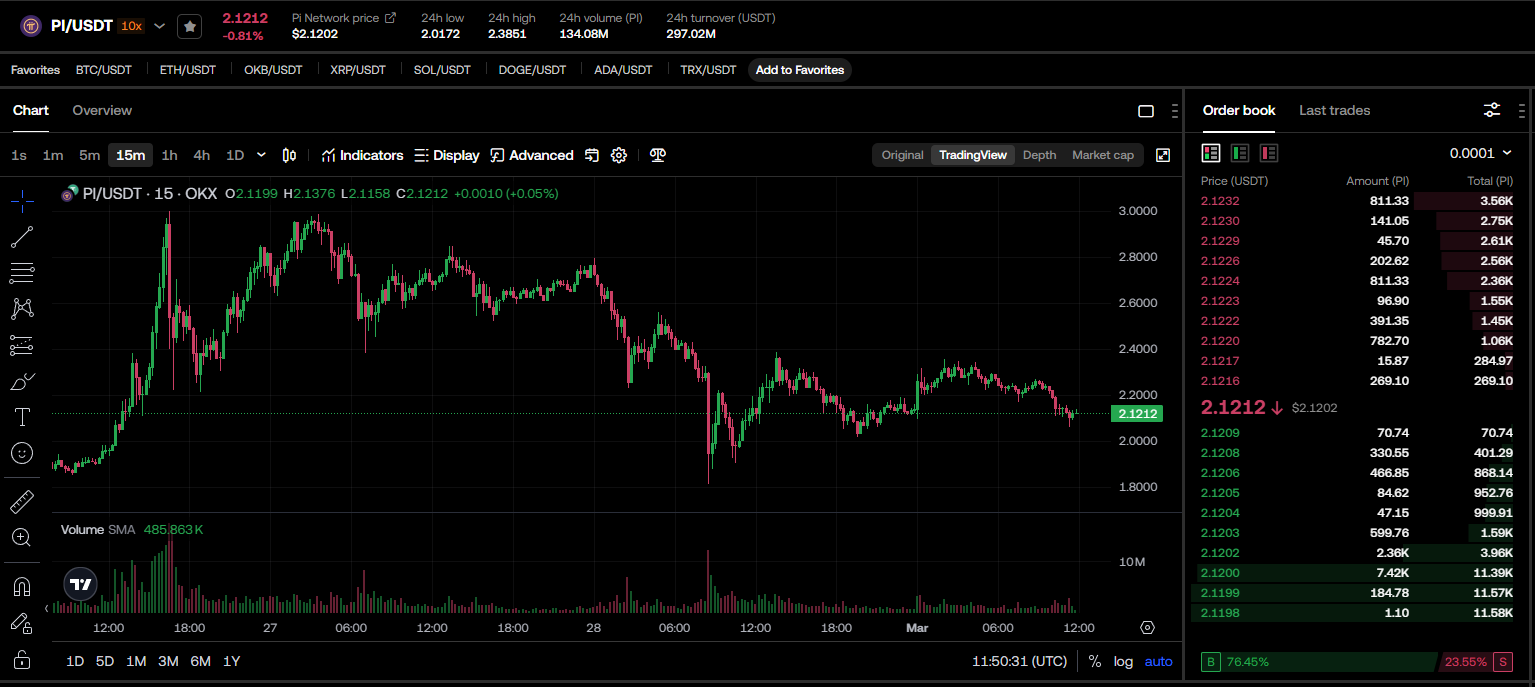Screen dimensions: 1535x687
Task: Open the compare symbols scale icon
Action: 657,155
